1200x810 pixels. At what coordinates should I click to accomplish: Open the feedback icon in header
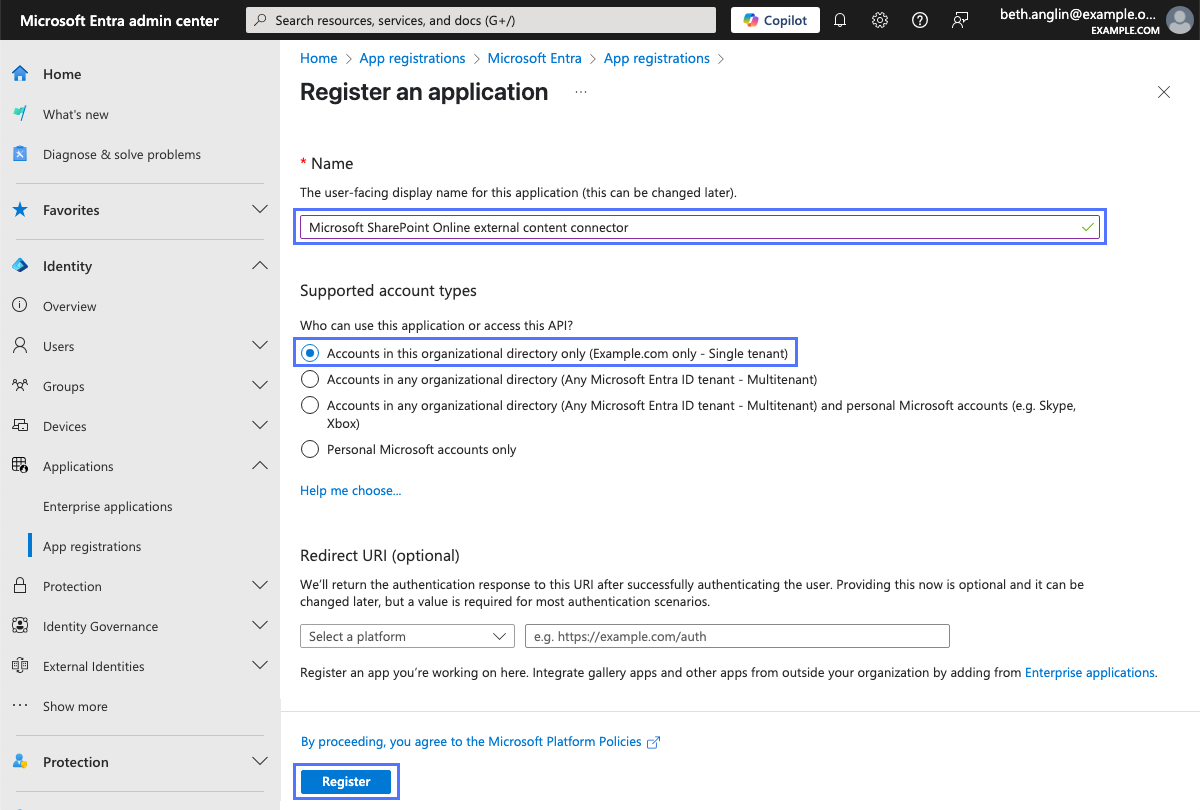pos(960,20)
